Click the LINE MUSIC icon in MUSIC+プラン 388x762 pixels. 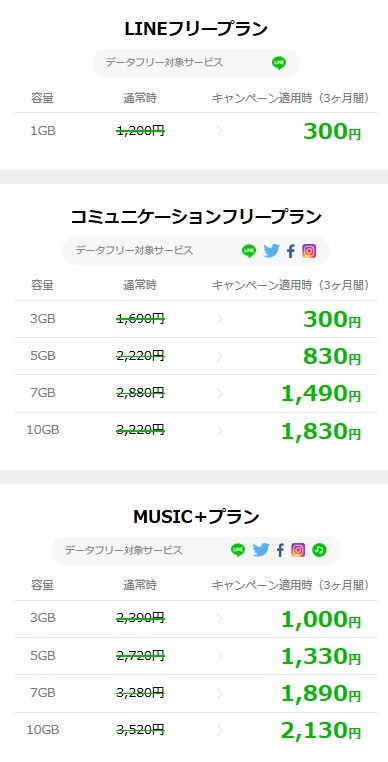pos(319,550)
